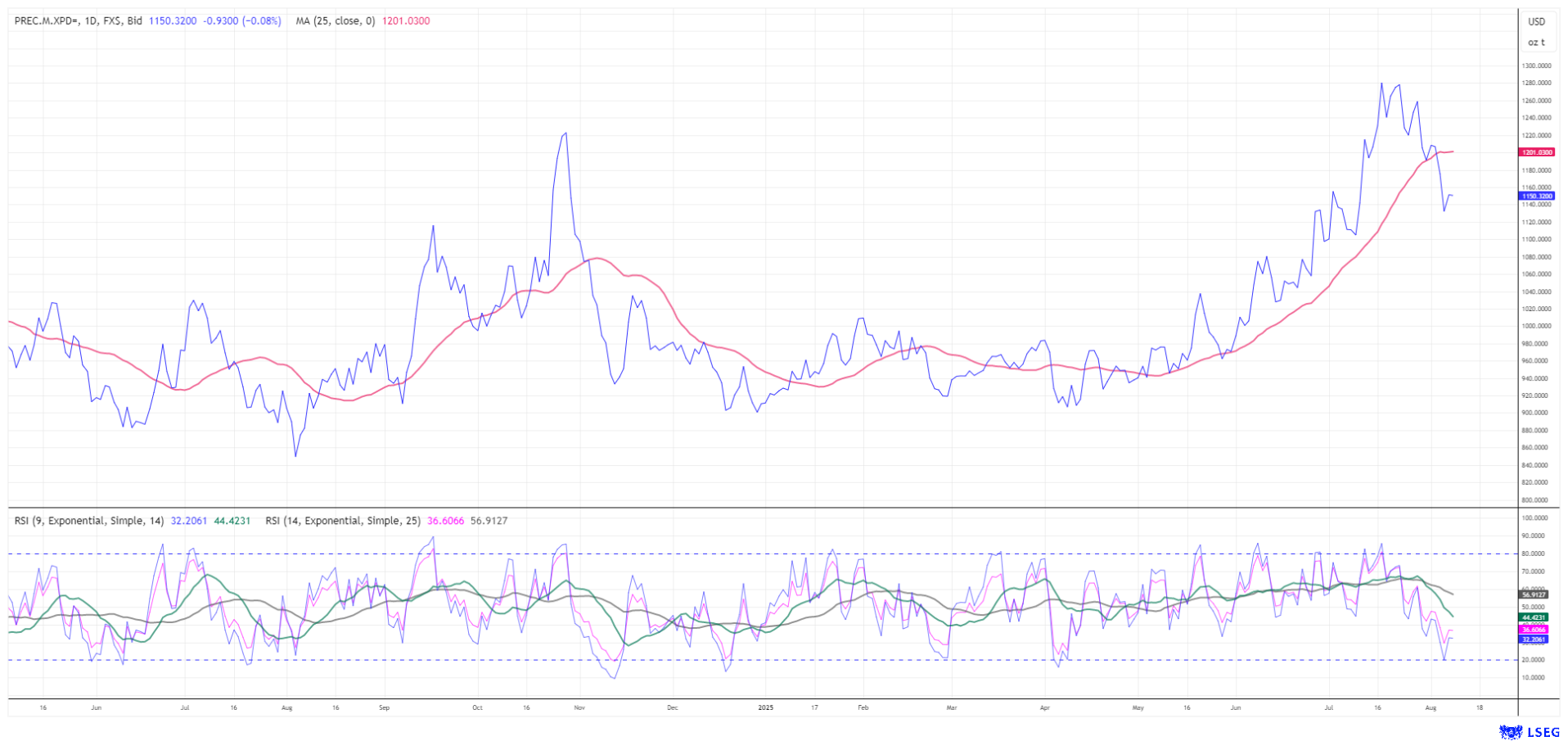Click the 100.0000 RSI axis label
This screenshot has width=1568, height=741.
tap(1536, 518)
